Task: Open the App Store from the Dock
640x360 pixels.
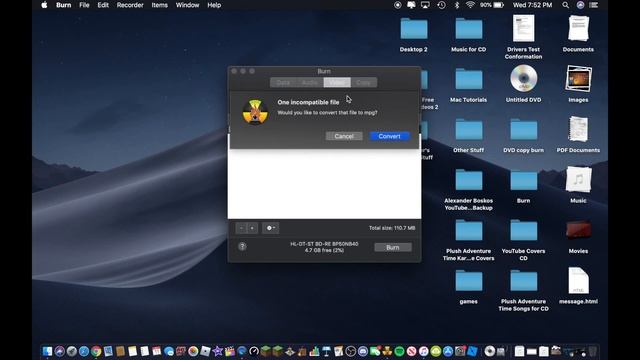Action: pyautogui.click(x=448, y=351)
